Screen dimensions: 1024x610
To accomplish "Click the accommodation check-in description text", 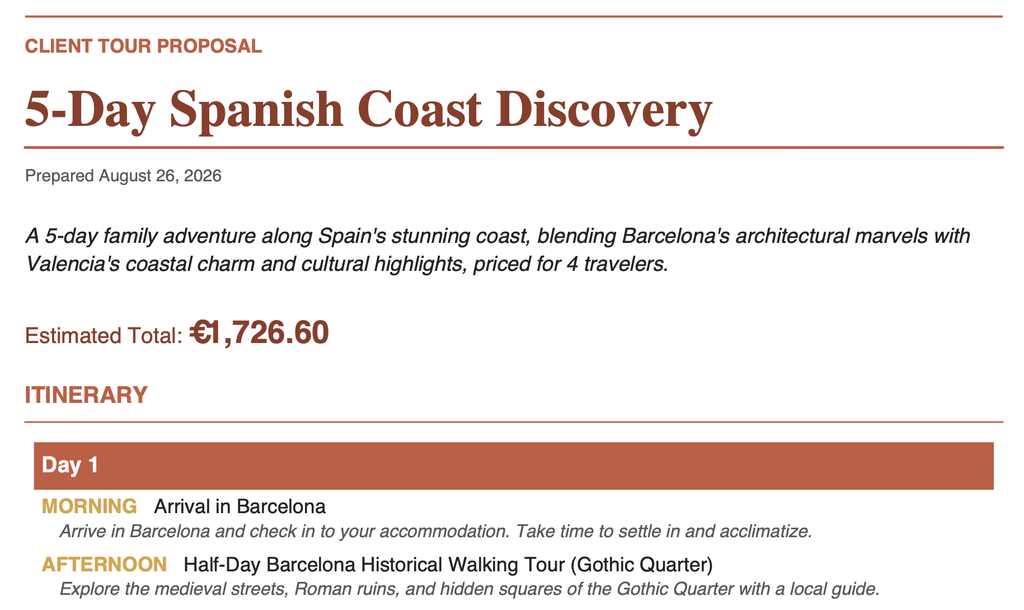I will click(436, 531).
